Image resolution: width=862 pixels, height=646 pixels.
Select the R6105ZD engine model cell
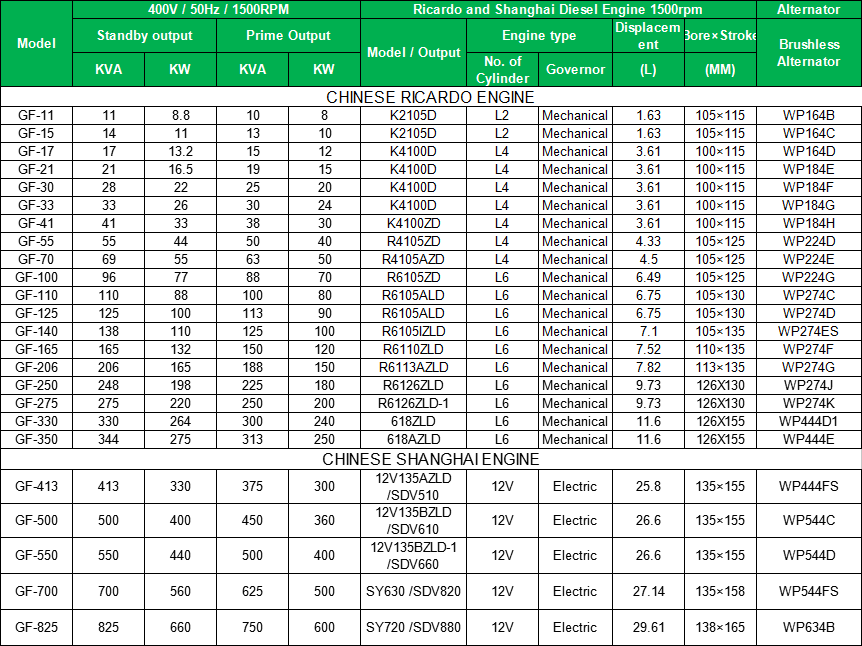(x=413, y=278)
